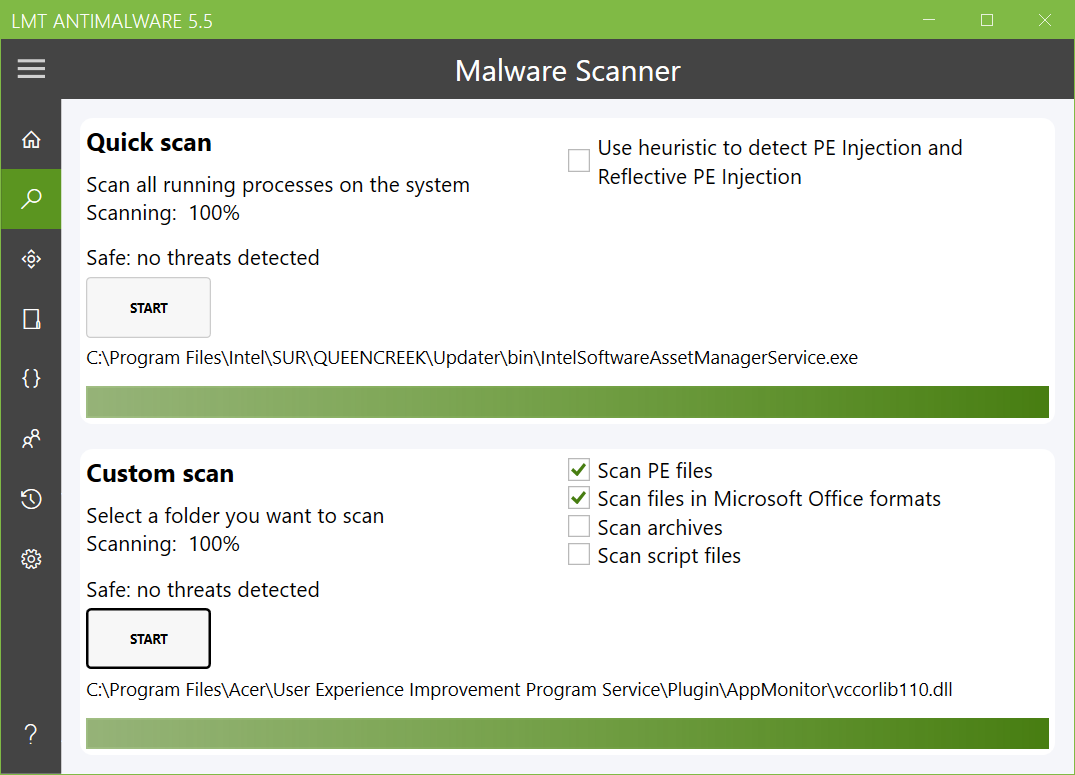This screenshot has height=775, width=1075.
Task: Enable heuristic PE Injection detection checkbox
Action: pyautogui.click(x=579, y=160)
